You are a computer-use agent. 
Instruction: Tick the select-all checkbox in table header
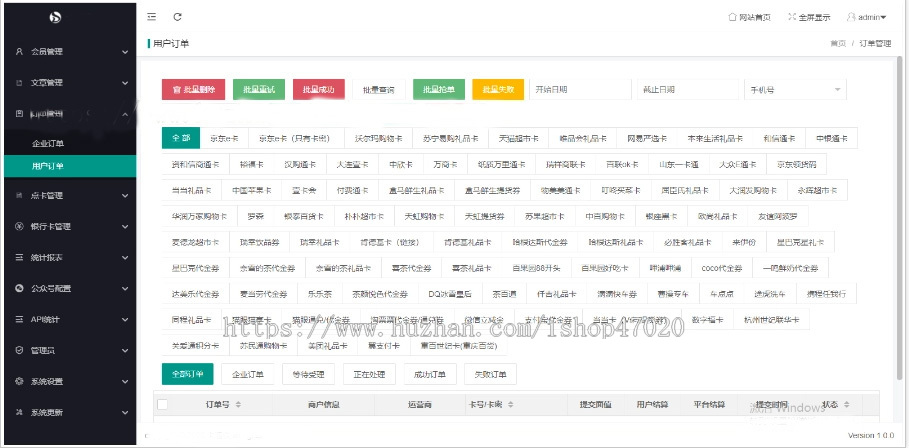[x=163, y=404]
